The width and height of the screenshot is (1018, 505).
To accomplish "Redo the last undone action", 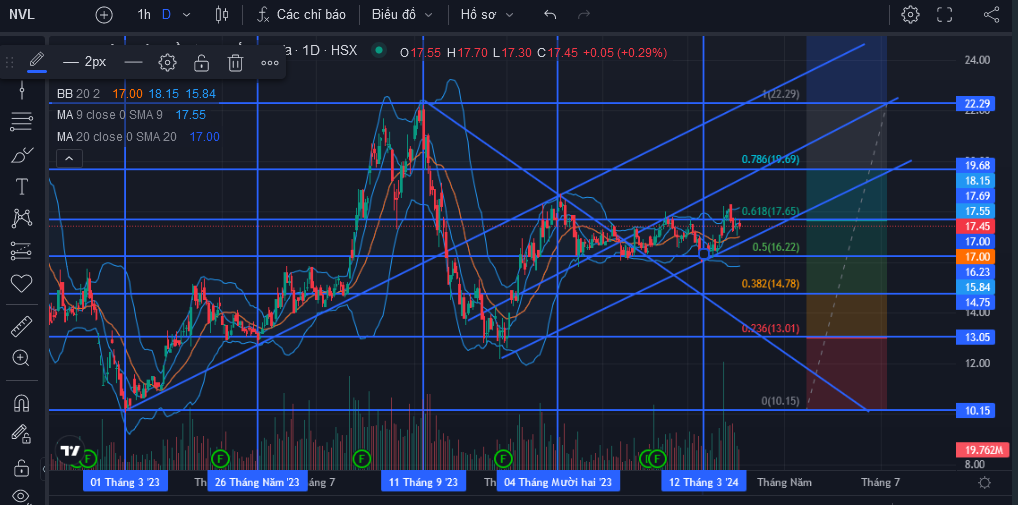I will 584,15.
